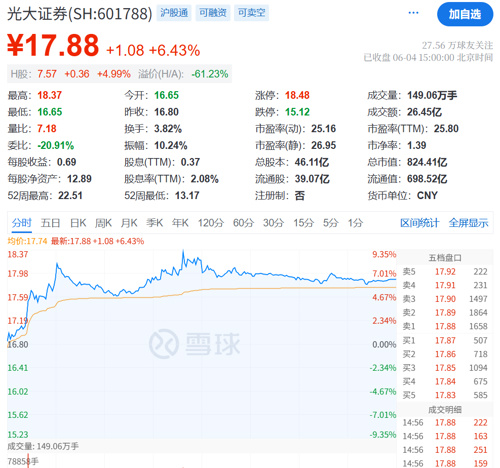Image resolution: width=500 pixels, height=468 pixels.
Task: Select the 分时 chart tab
Action: pyautogui.click(x=22, y=223)
